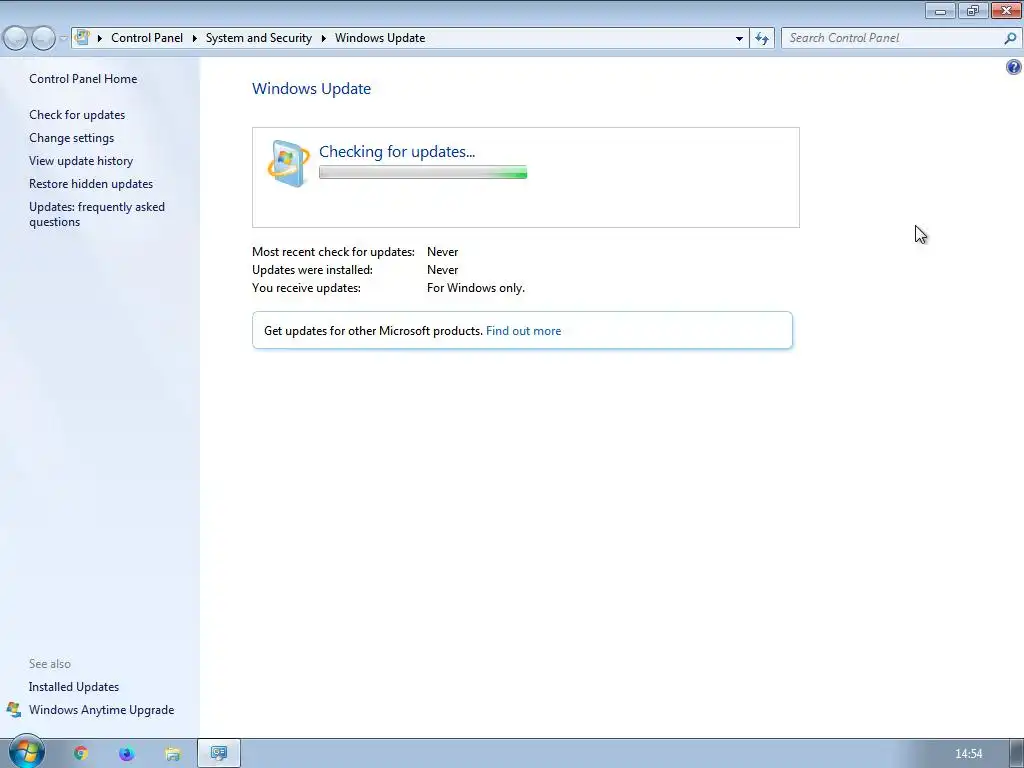Image resolution: width=1024 pixels, height=768 pixels.
Task: Click Check for updates link
Action: pos(77,115)
